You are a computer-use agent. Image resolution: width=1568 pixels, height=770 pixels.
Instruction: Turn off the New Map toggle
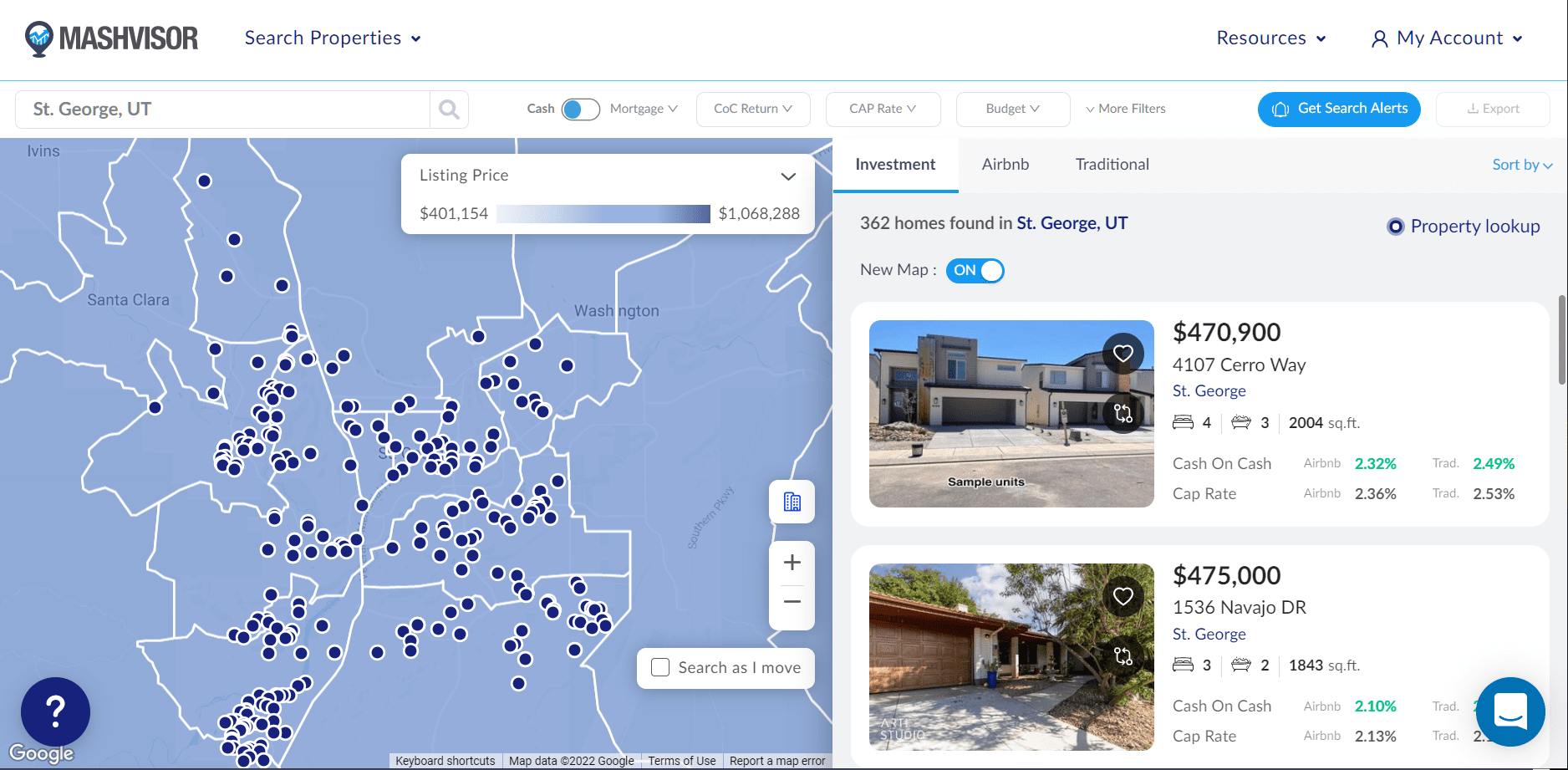[x=975, y=271]
